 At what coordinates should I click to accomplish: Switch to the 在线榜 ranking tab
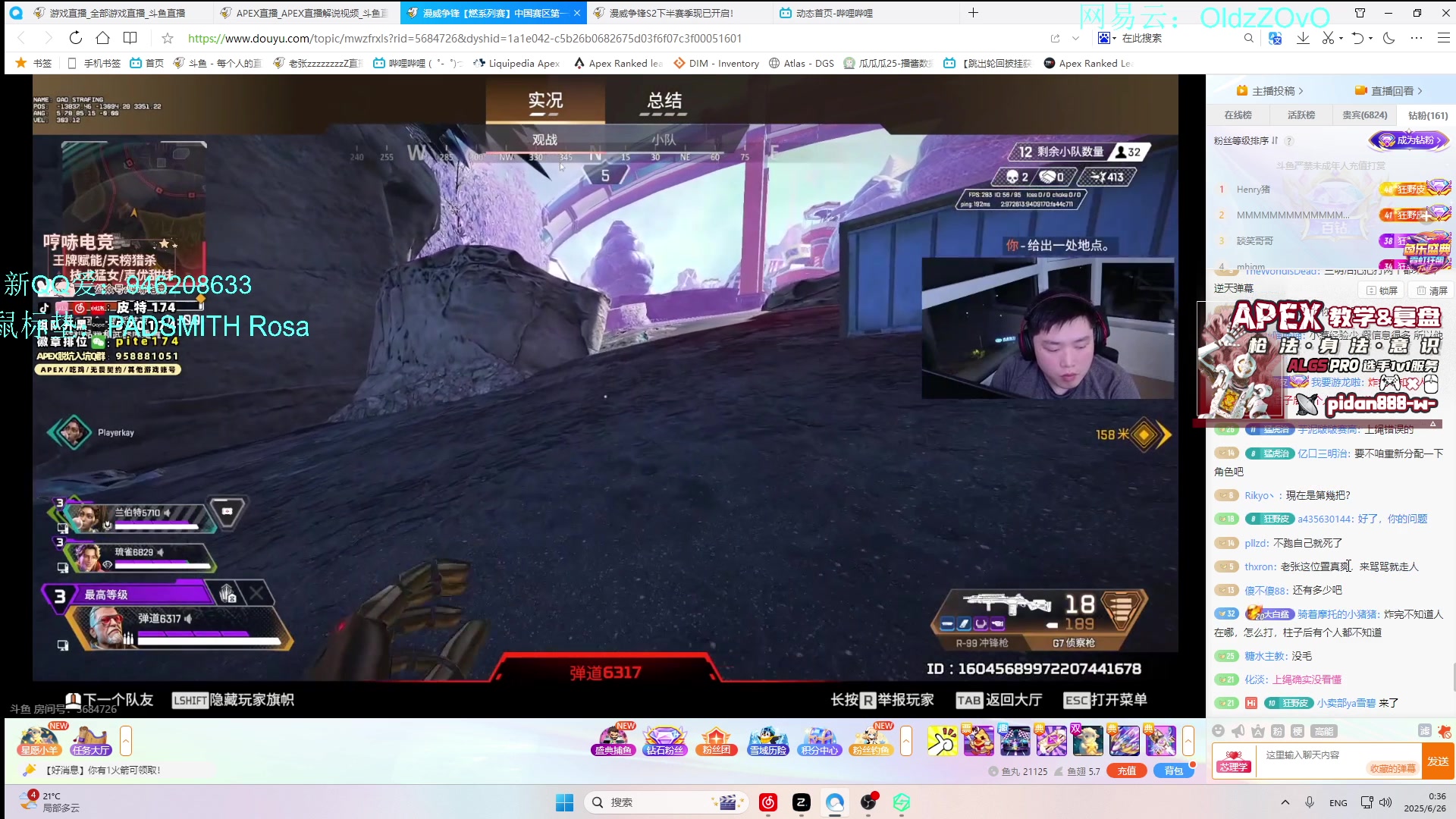click(1238, 115)
